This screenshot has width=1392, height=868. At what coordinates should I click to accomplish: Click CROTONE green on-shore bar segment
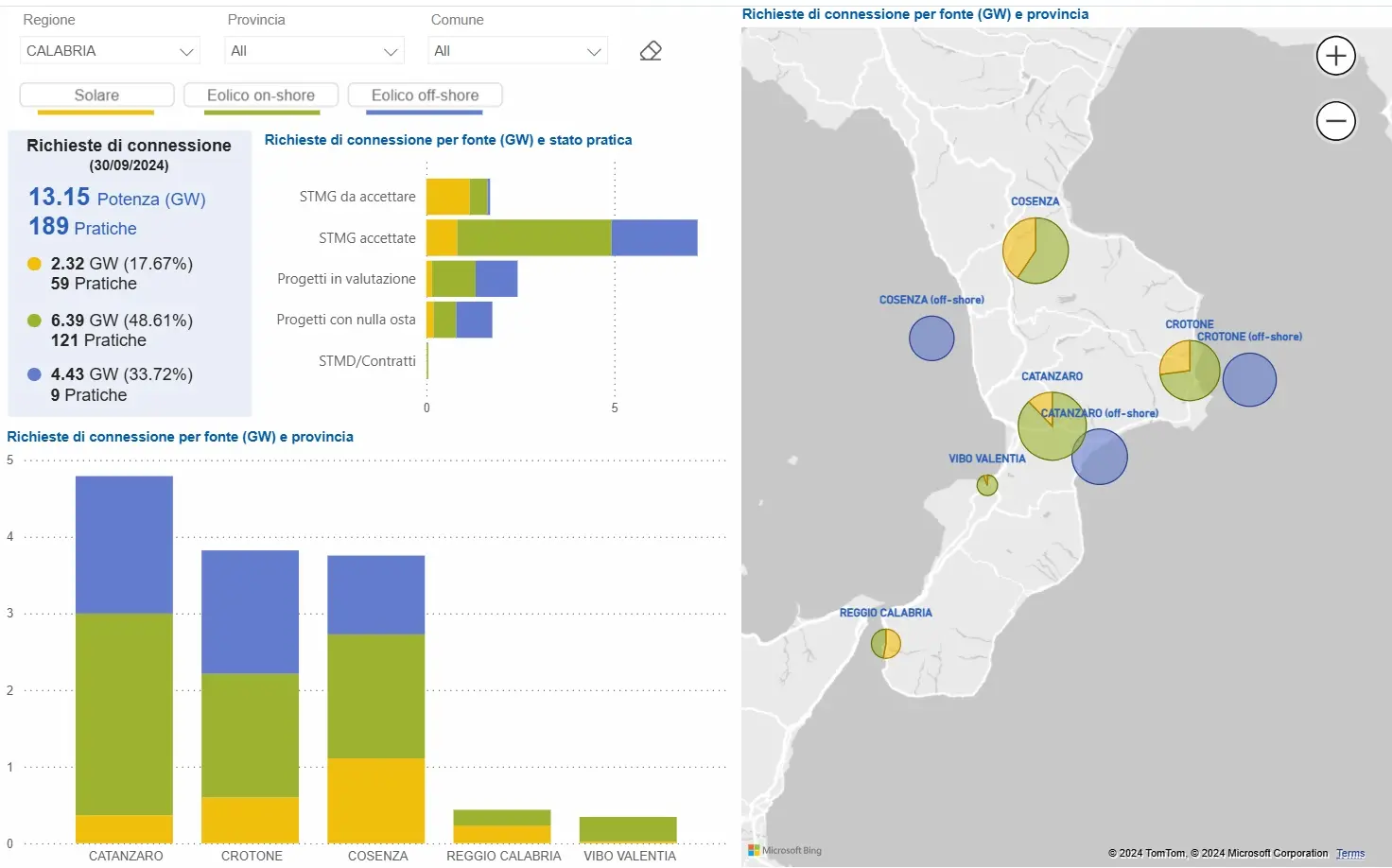click(250, 735)
